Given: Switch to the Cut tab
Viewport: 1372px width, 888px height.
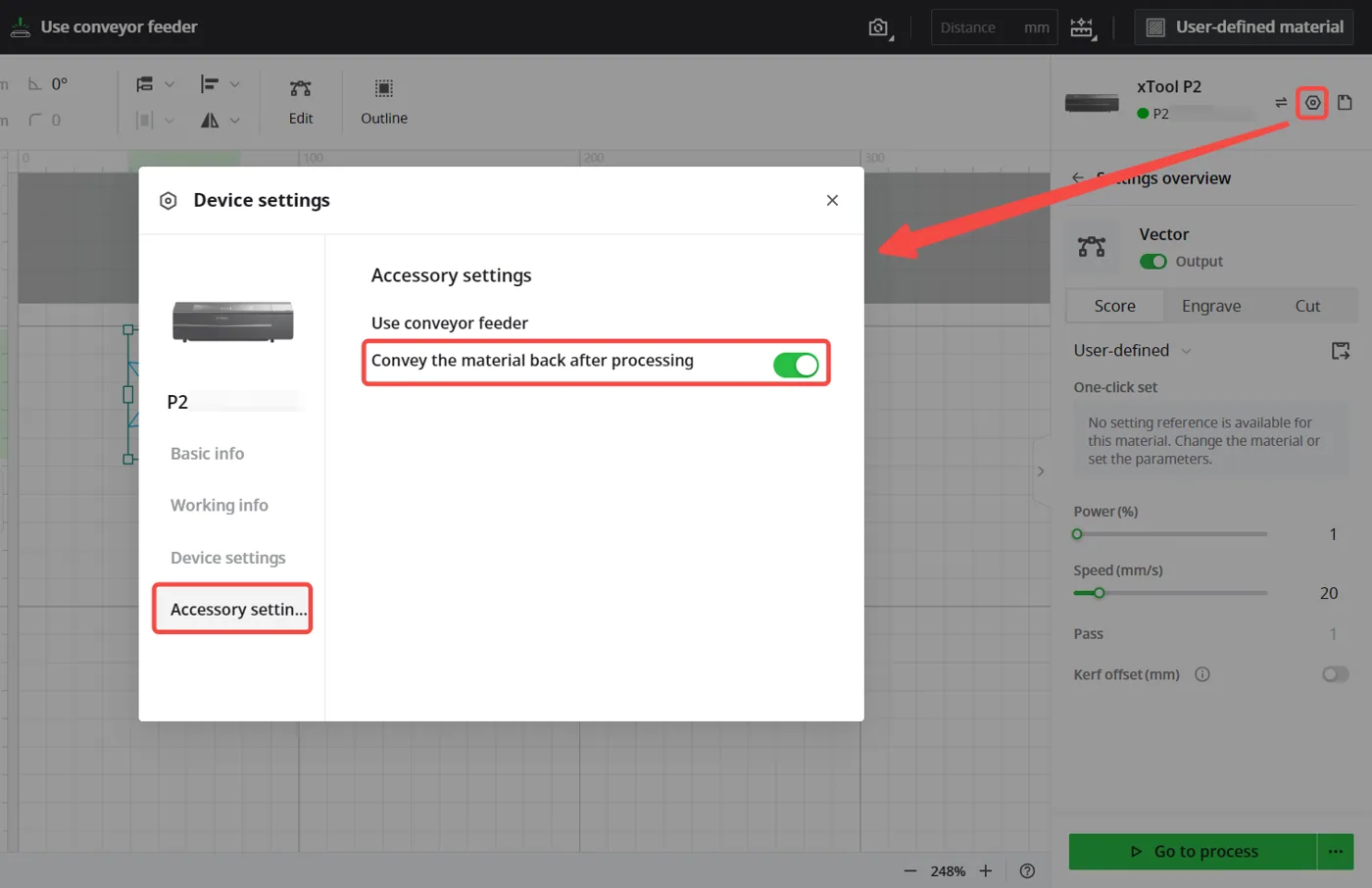Looking at the screenshot, I should [x=1307, y=306].
